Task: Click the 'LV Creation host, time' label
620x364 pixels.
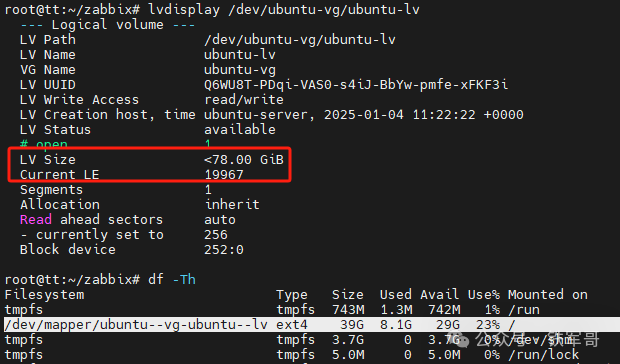Action: 108,115
